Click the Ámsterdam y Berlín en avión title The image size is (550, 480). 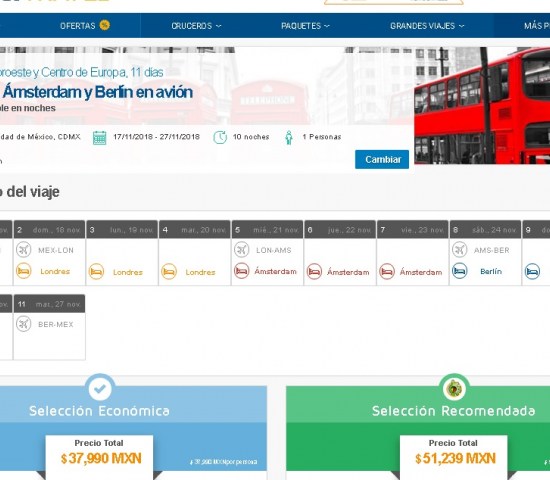(x=98, y=92)
